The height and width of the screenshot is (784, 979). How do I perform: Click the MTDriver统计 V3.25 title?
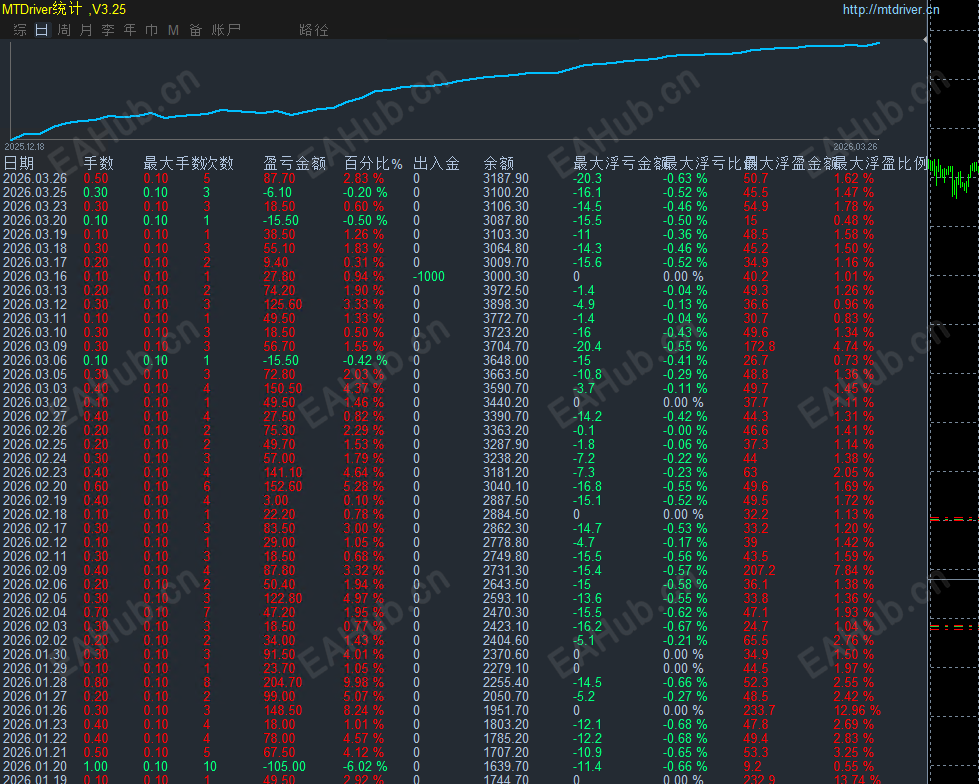click(64, 9)
